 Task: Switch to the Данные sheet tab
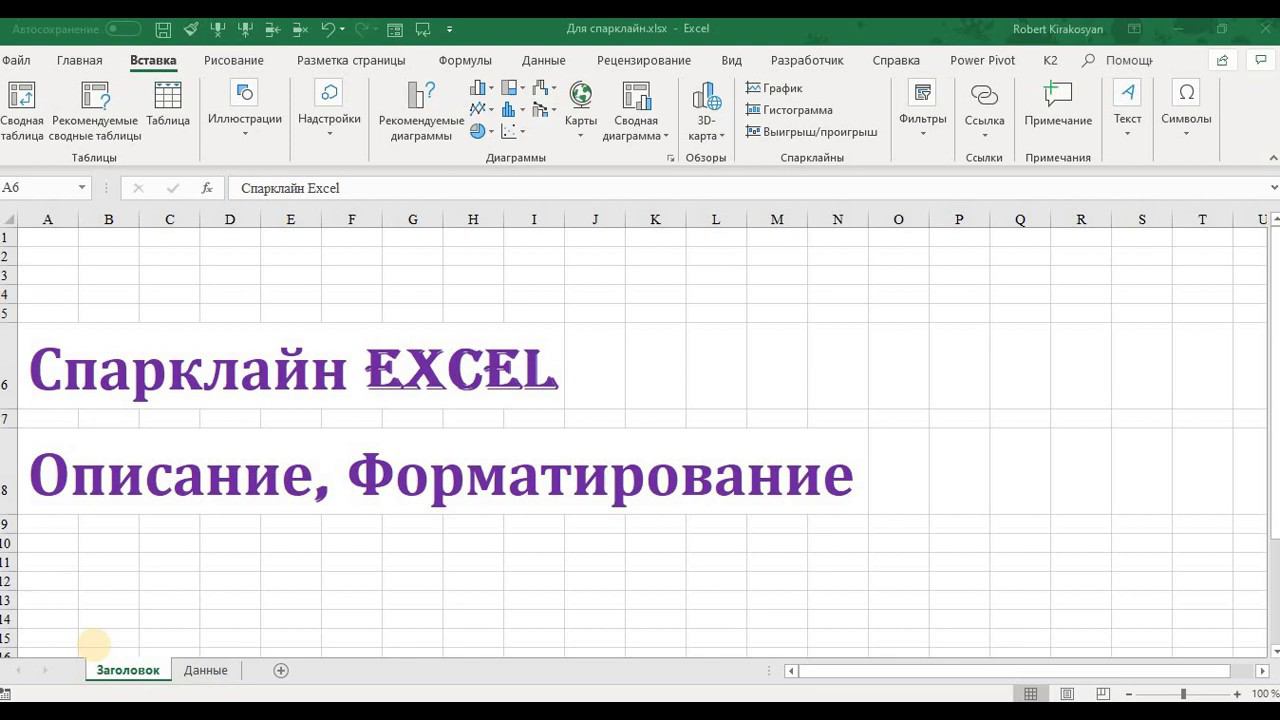206,670
